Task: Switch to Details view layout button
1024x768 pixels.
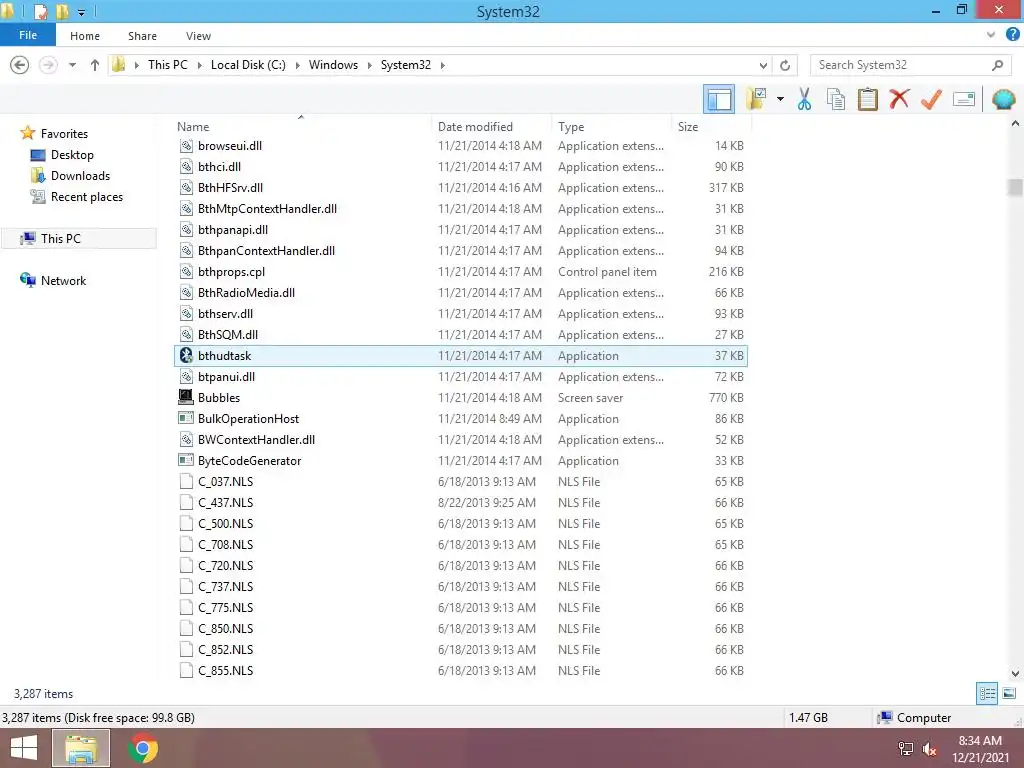Action: 987,693
